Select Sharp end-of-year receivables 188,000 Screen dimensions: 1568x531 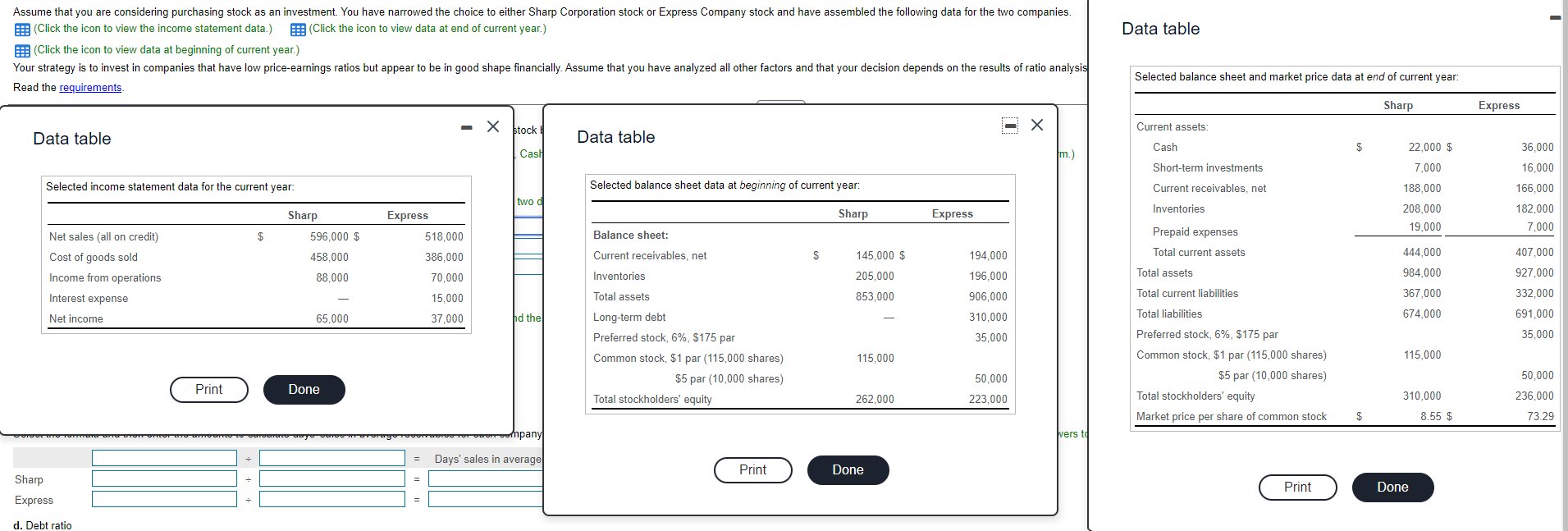click(x=1422, y=189)
